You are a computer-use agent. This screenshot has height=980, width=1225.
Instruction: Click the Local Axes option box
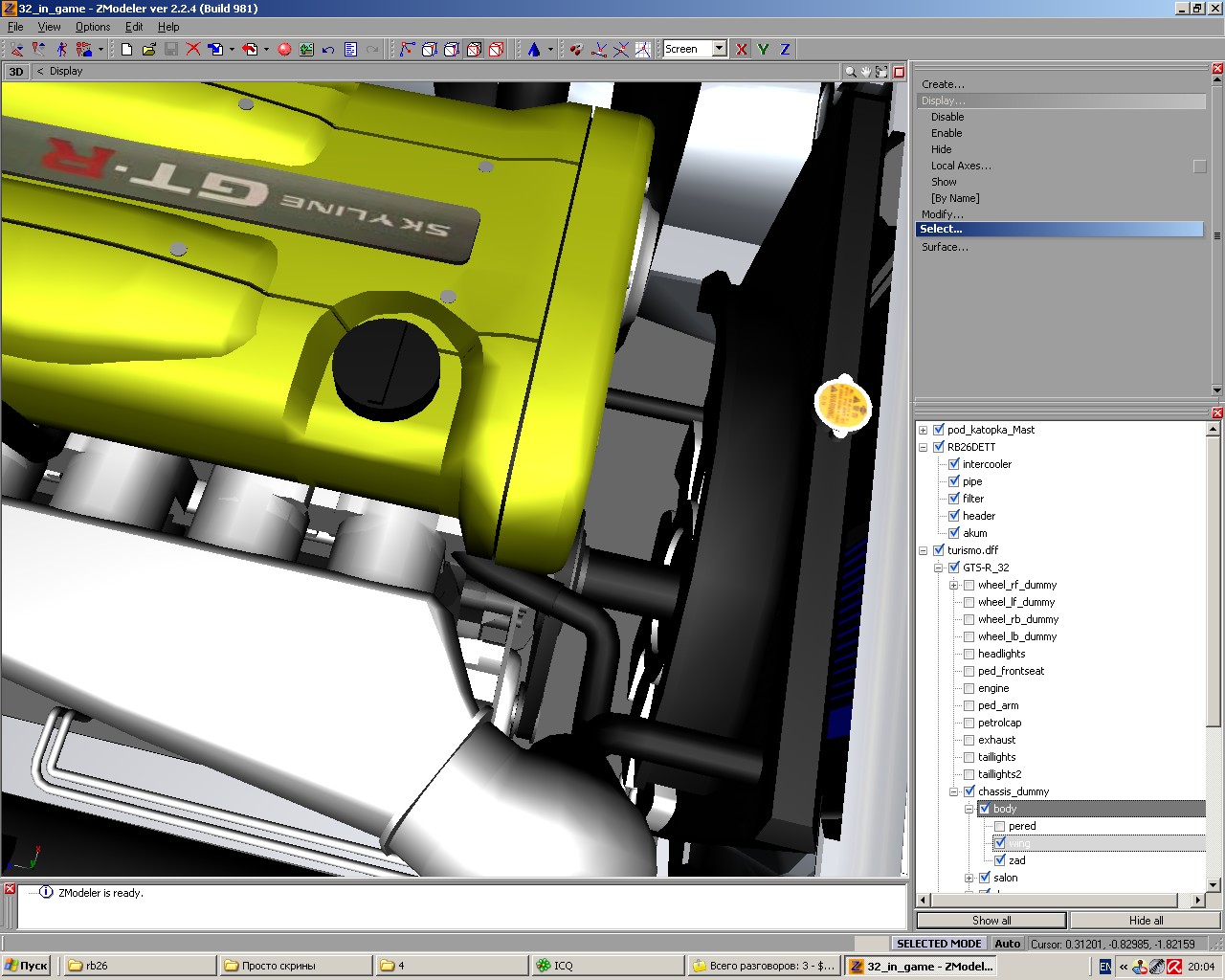click(1199, 167)
